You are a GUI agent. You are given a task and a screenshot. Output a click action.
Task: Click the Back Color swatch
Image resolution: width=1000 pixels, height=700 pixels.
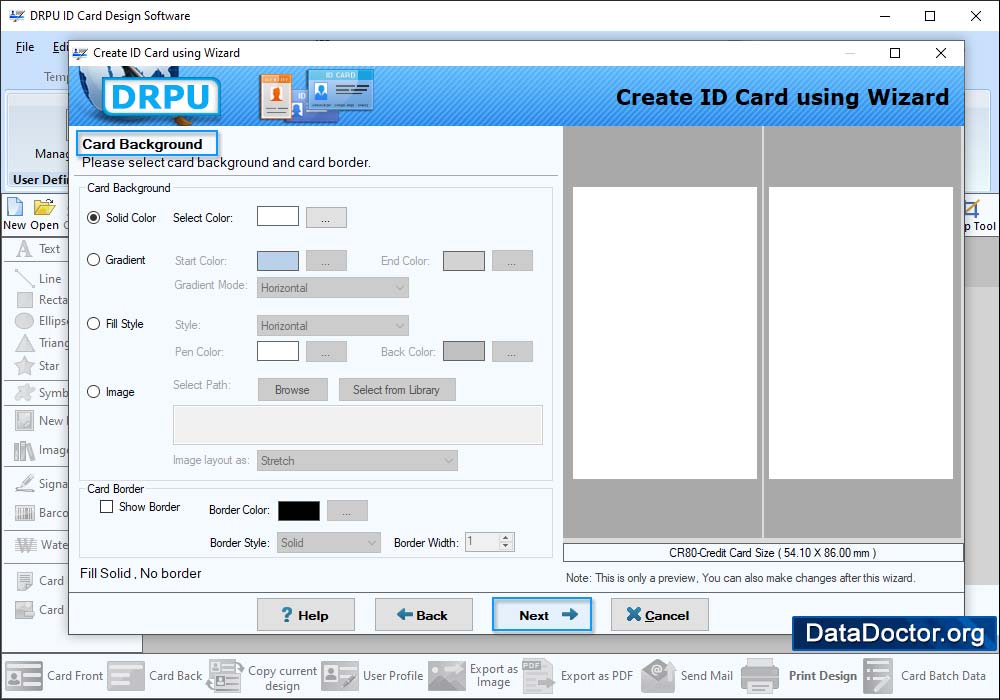(464, 351)
